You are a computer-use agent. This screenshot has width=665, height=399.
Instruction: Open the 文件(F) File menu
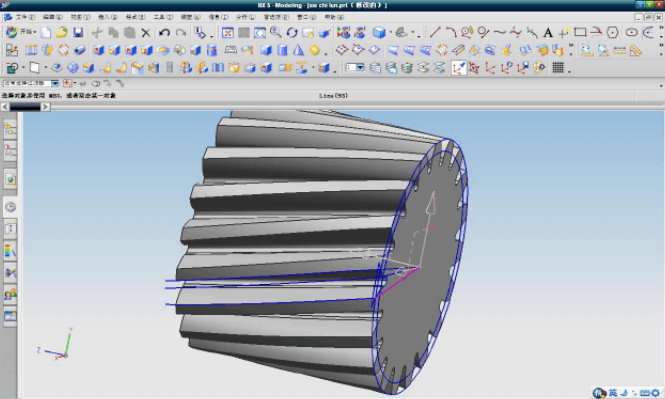click(x=25, y=17)
